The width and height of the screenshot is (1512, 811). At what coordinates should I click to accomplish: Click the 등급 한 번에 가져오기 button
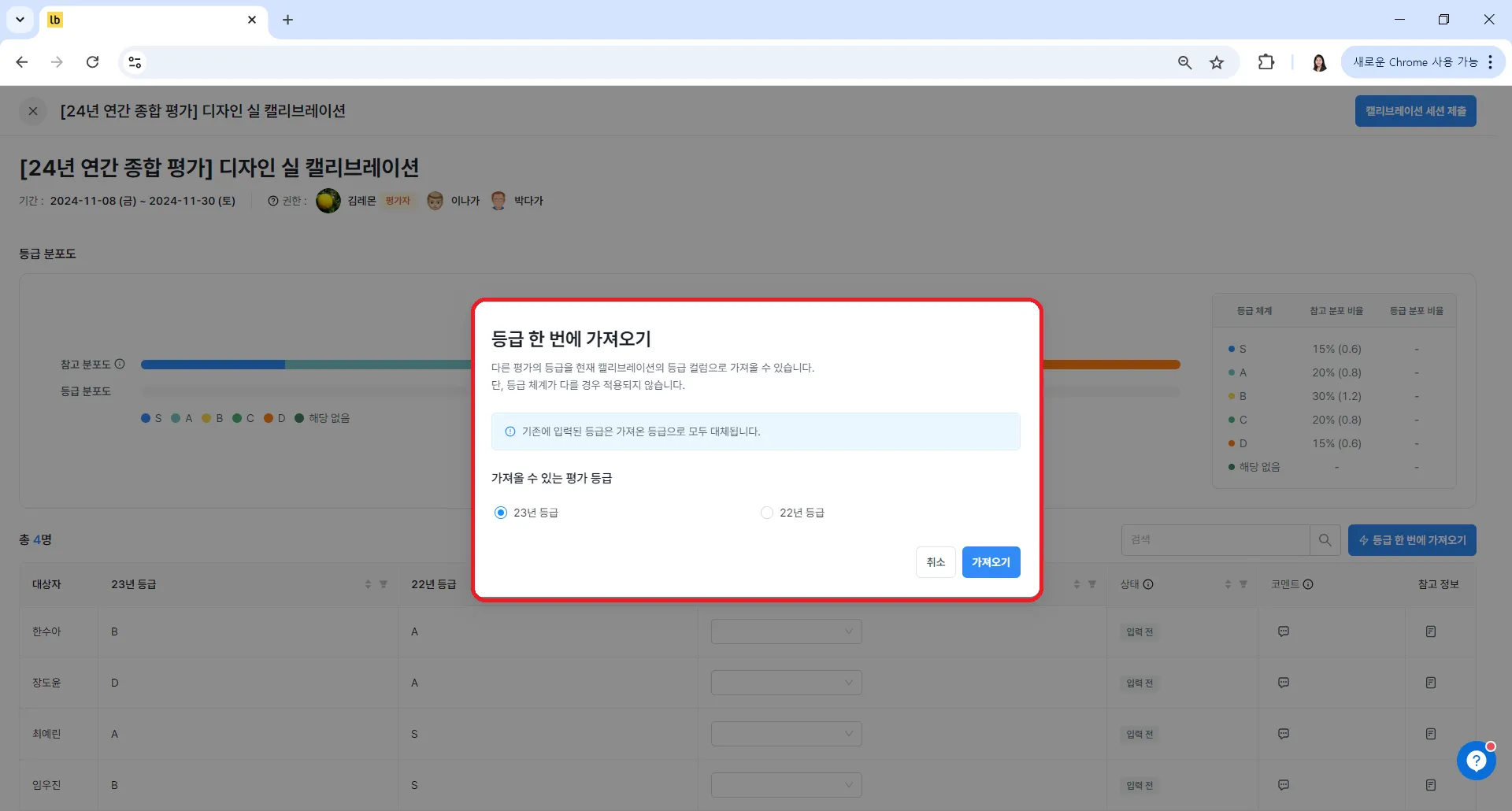pyautogui.click(x=1412, y=540)
